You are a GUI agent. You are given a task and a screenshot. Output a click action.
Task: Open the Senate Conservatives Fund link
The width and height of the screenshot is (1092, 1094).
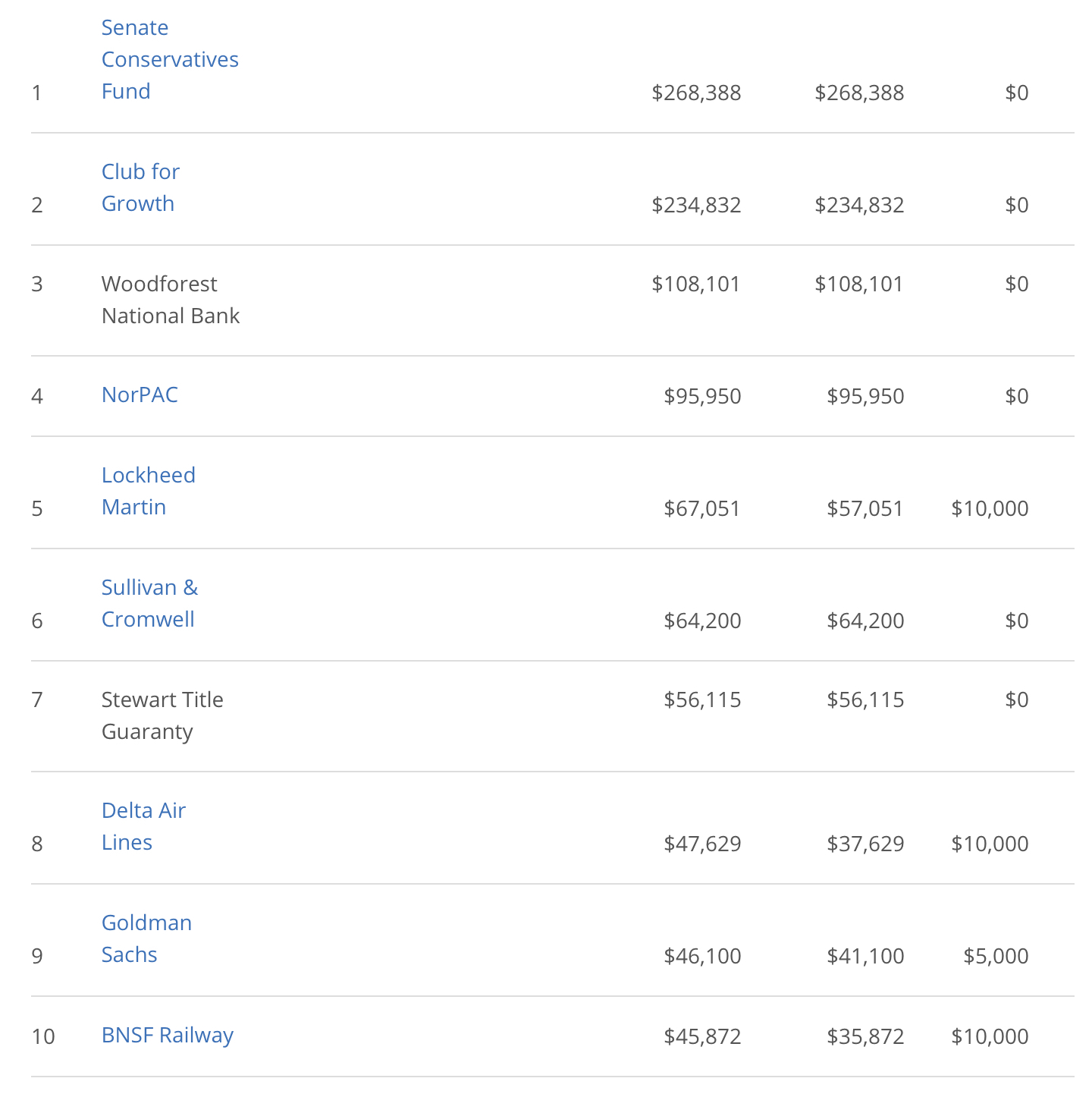[170, 59]
